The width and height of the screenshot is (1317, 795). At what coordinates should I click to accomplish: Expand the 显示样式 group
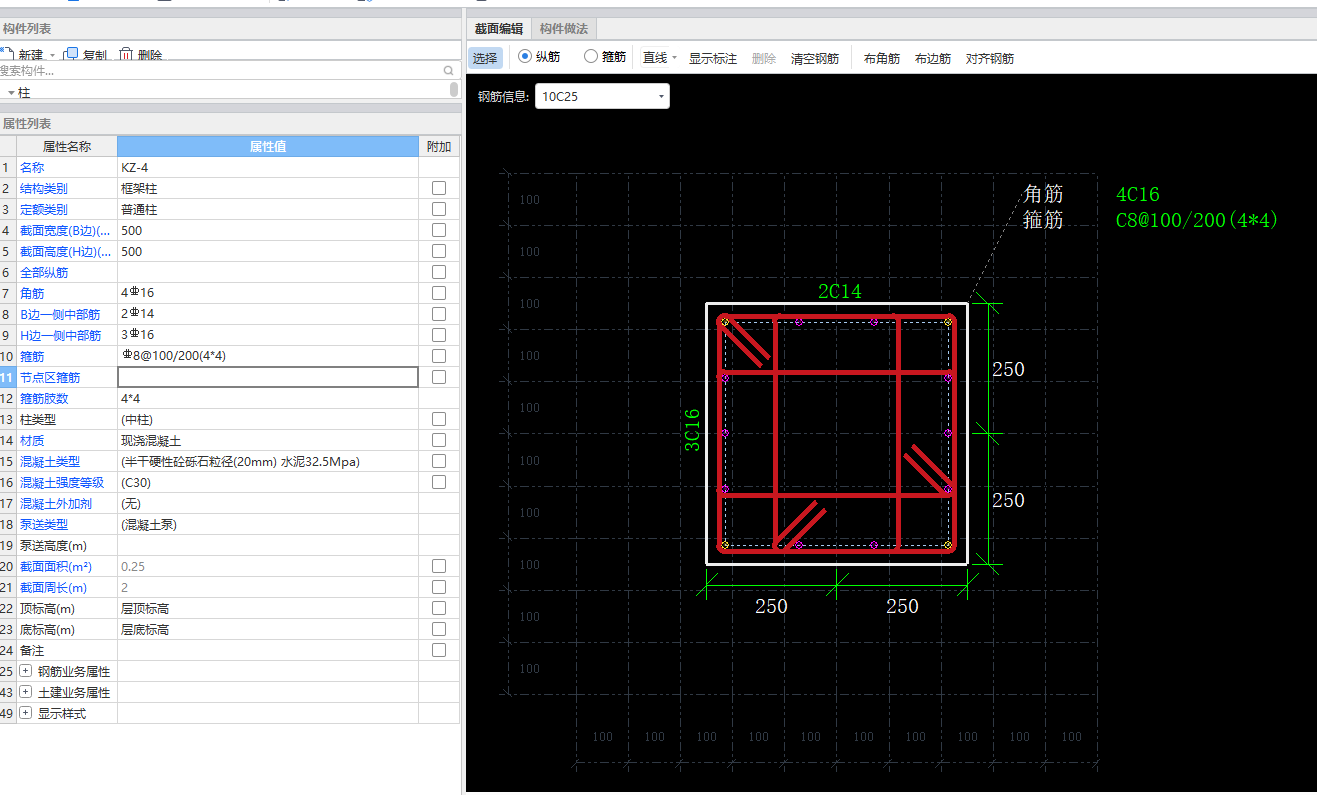click(26, 713)
